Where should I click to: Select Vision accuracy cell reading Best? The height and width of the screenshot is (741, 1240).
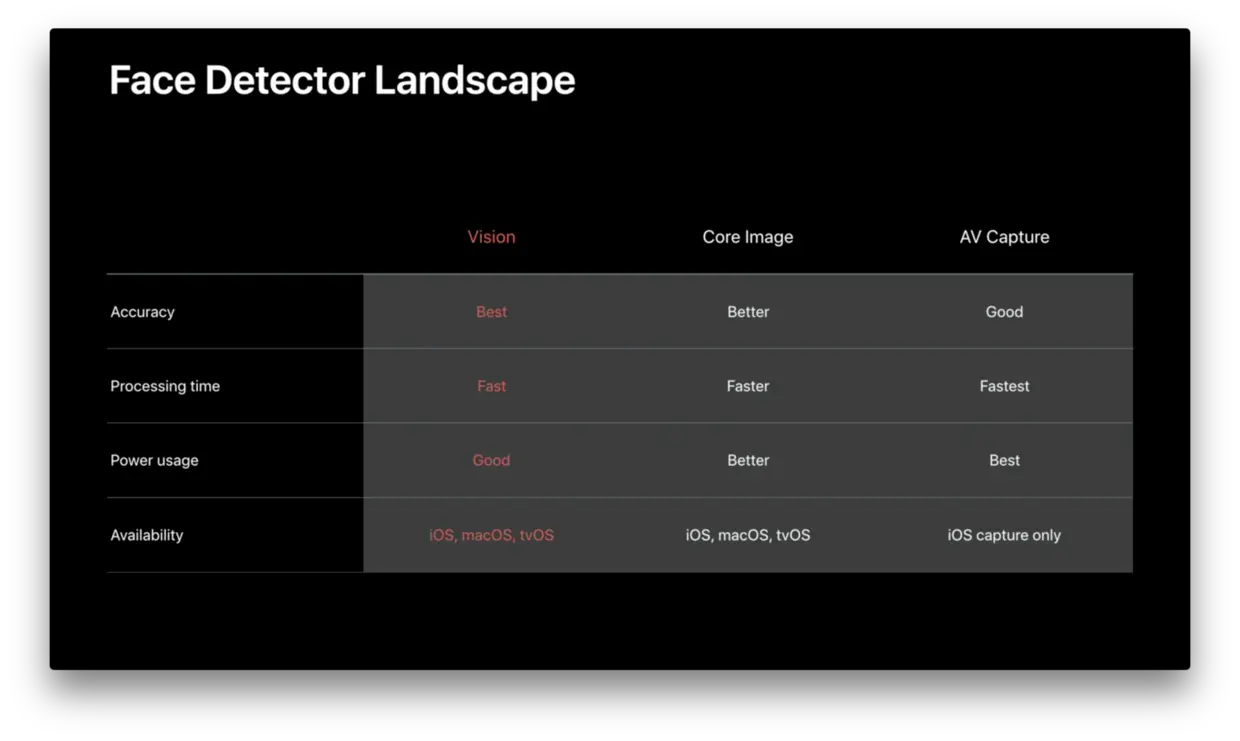point(492,312)
